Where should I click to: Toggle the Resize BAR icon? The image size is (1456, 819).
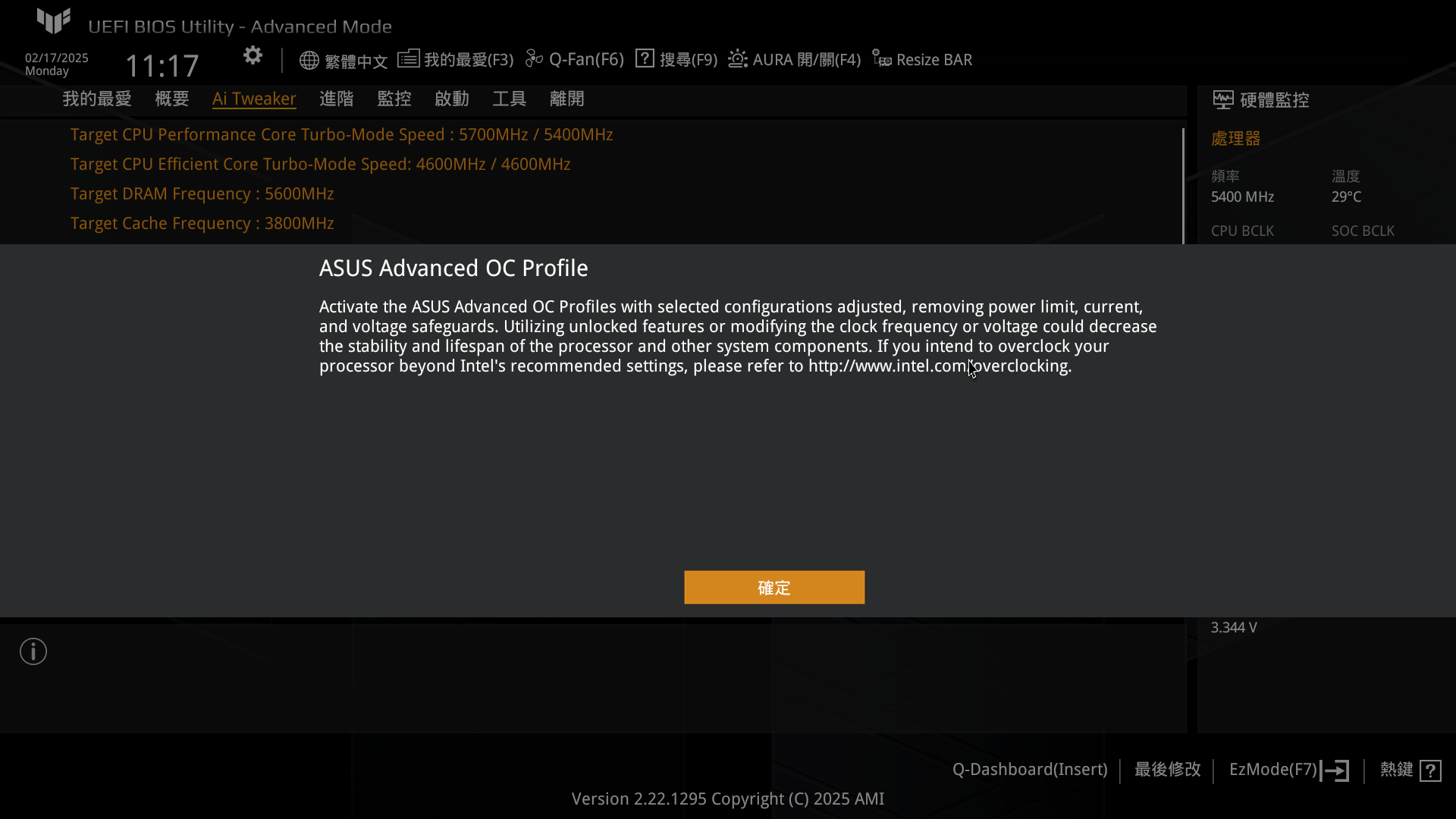tap(881, 58)
